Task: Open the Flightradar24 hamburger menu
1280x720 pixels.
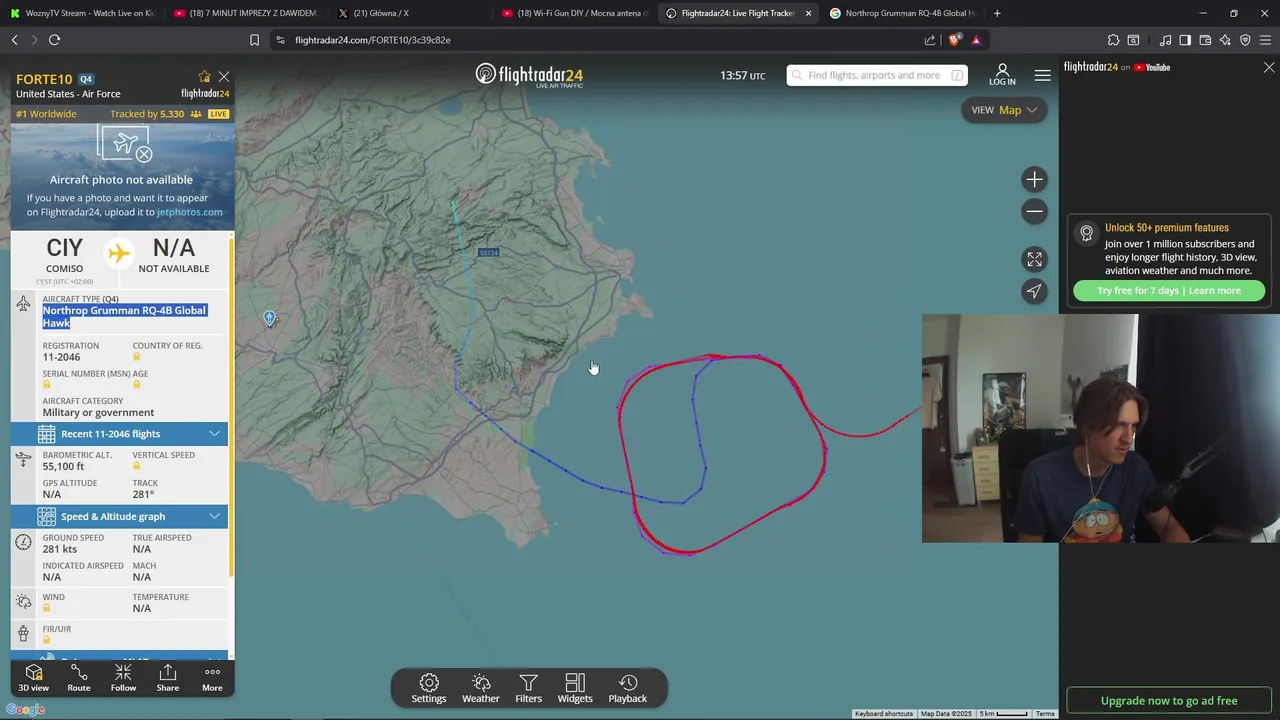Action: click(x=1042, y=75)
